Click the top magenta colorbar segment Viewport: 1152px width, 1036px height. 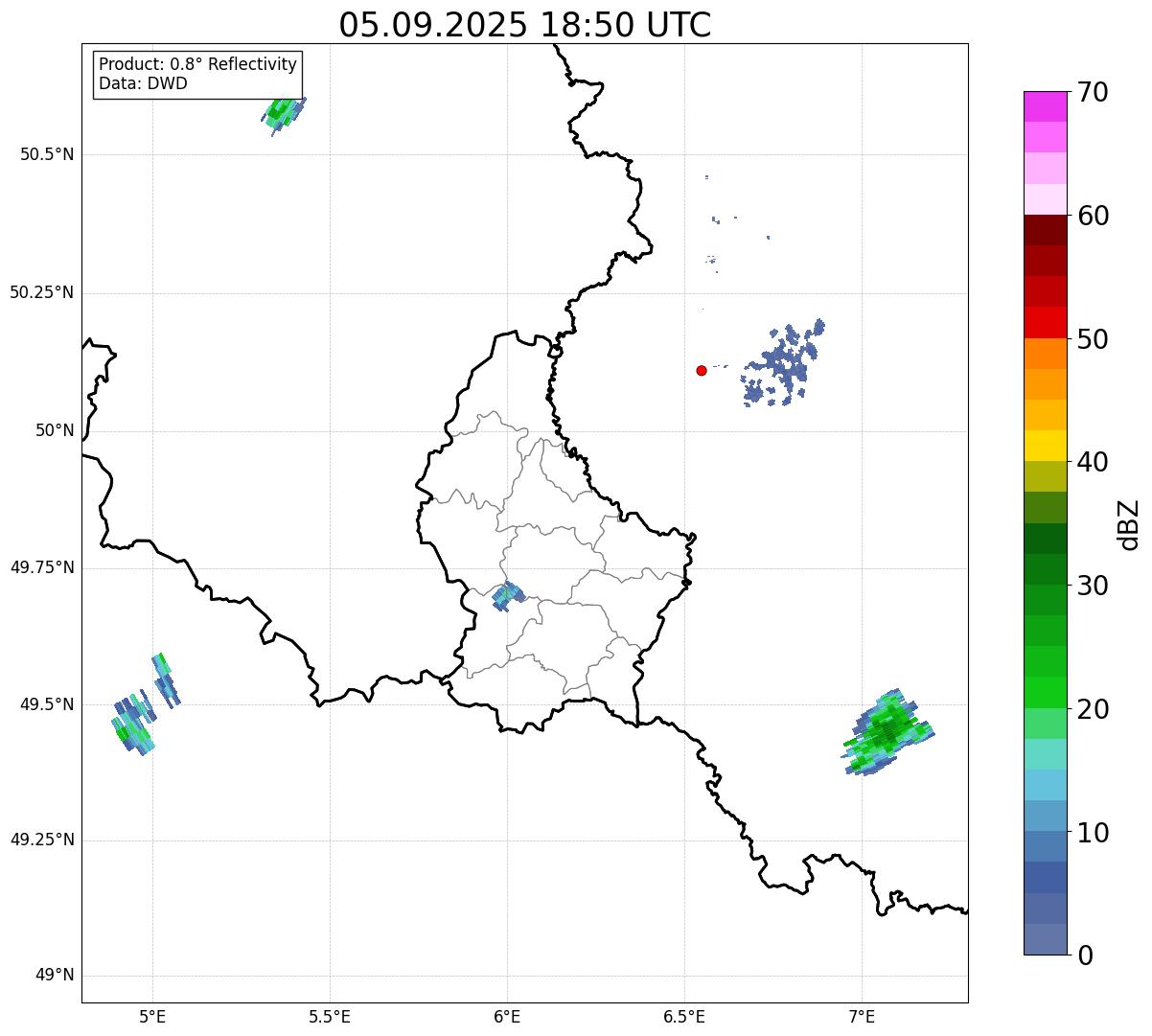coord(1046,106)
